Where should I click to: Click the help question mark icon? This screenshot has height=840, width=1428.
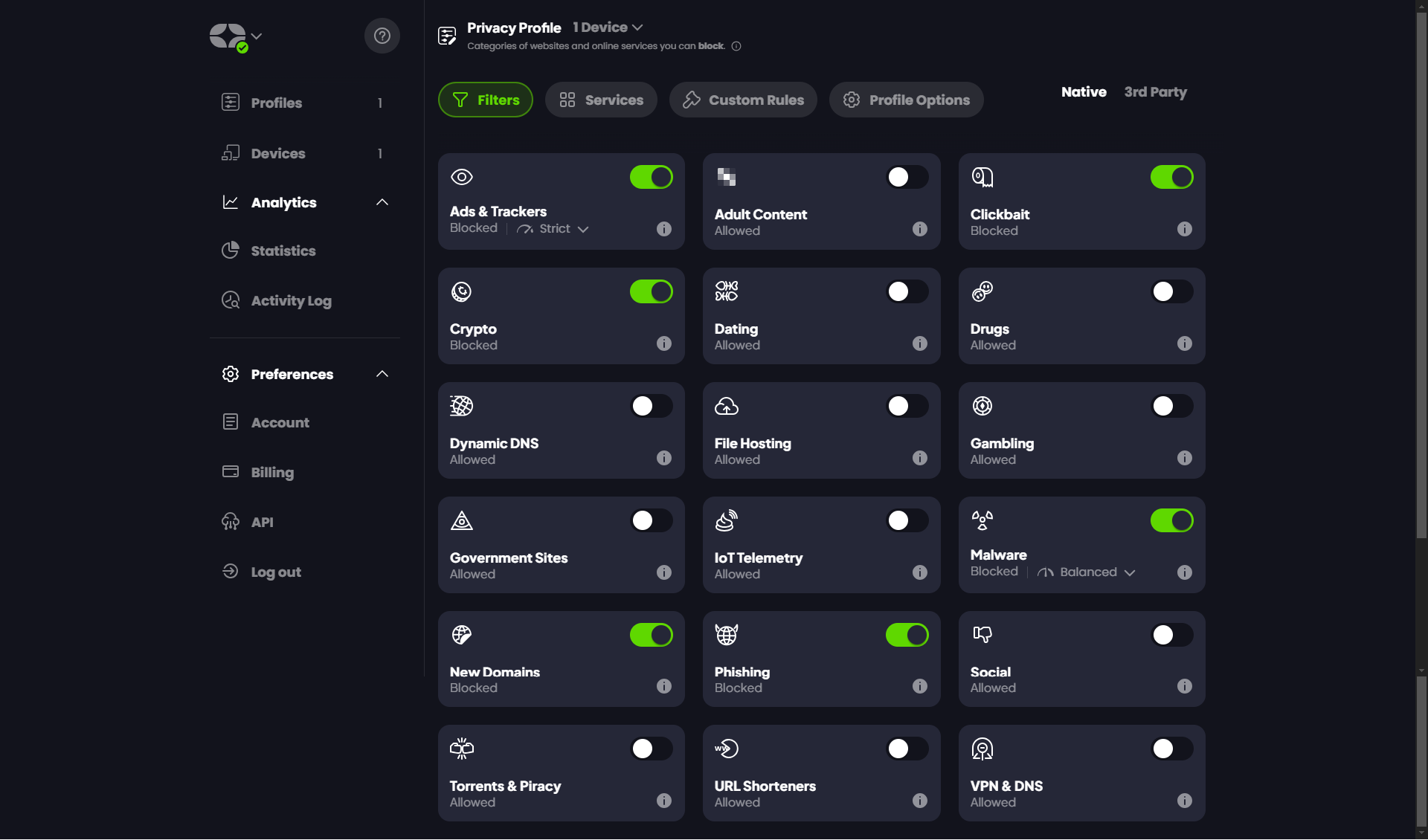pos(382,36)
